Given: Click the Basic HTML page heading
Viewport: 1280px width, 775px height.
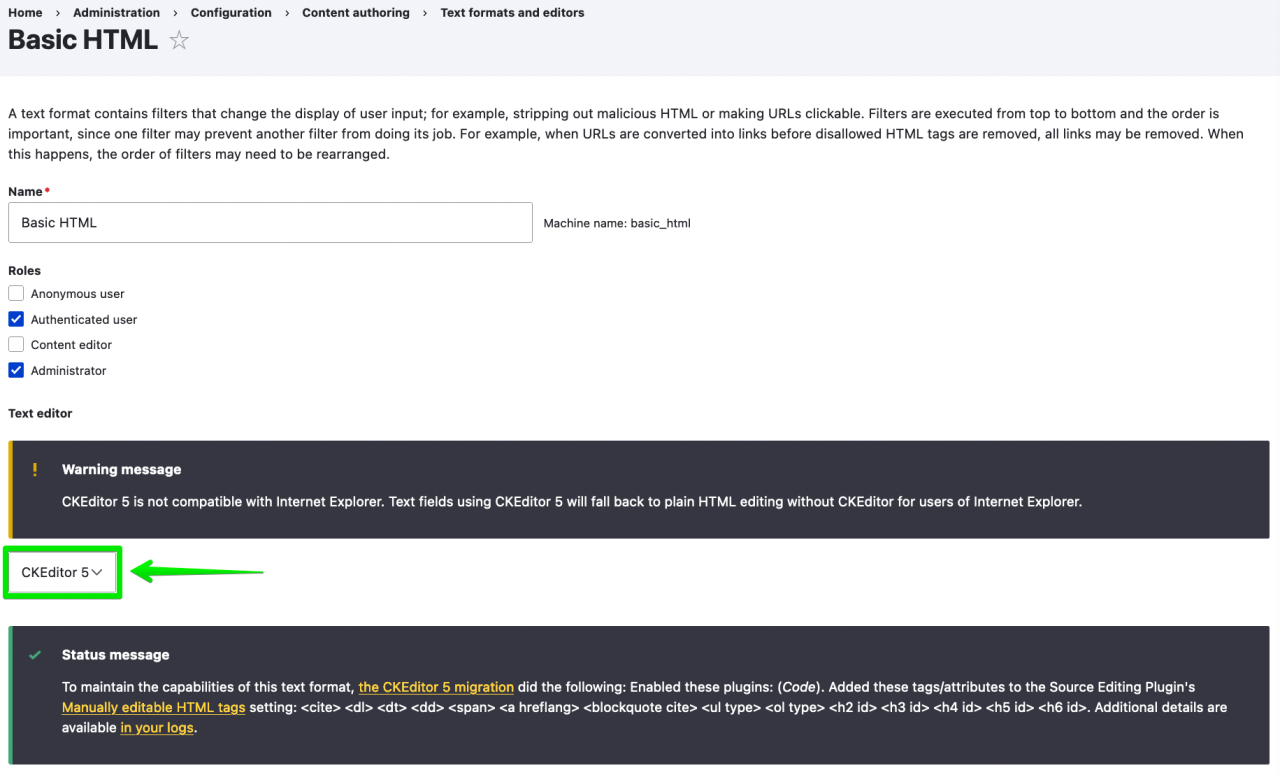Looking at the screenshot, I should tap(83, 40).
